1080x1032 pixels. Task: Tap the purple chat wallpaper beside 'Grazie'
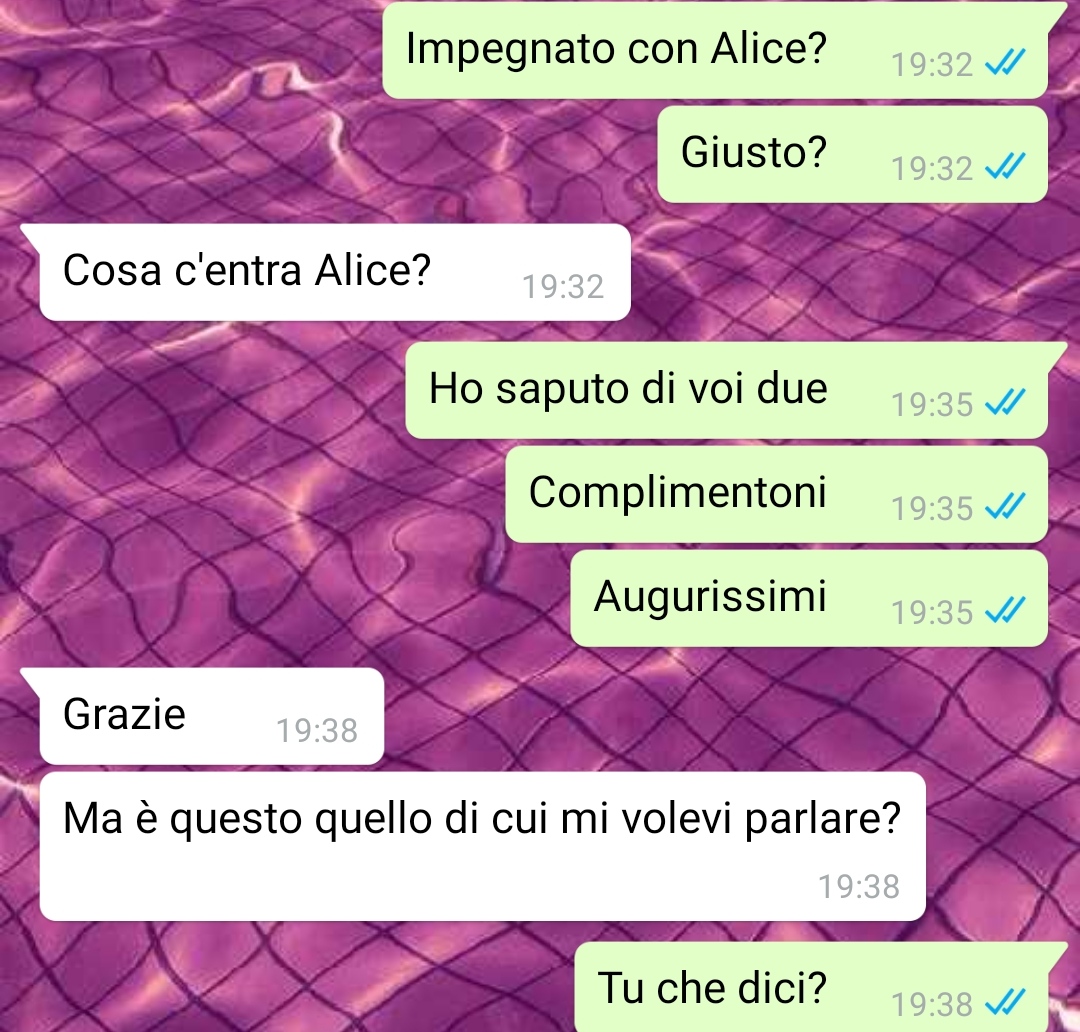689,716
